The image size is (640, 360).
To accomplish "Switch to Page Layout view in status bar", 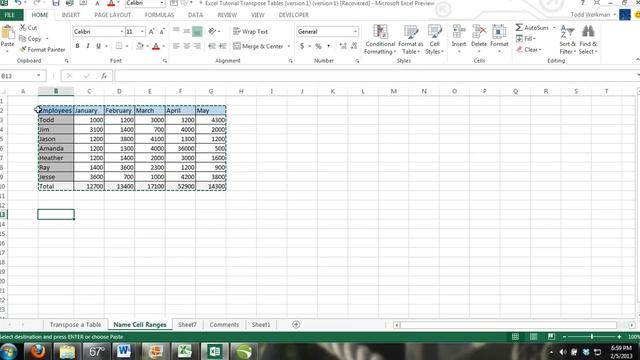I will tap(533, 337).
